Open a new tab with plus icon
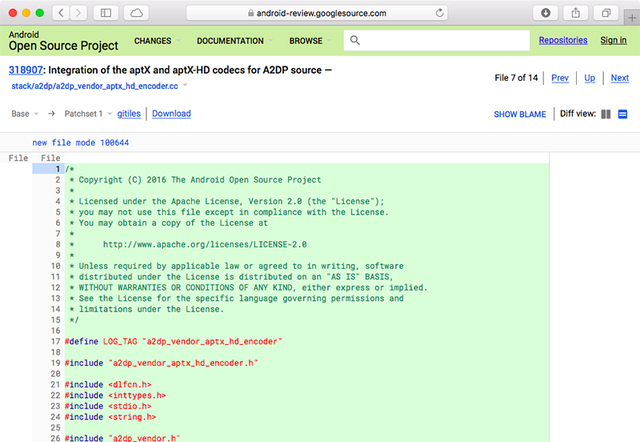Viewport: 640px width, 442px height. tap(632, 18)
